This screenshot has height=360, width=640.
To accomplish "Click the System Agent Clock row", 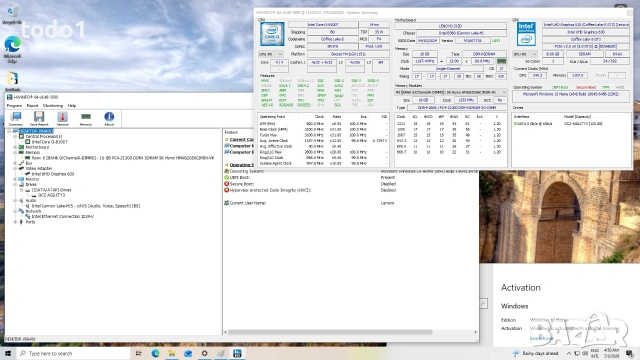I will [x=323, y=163].
